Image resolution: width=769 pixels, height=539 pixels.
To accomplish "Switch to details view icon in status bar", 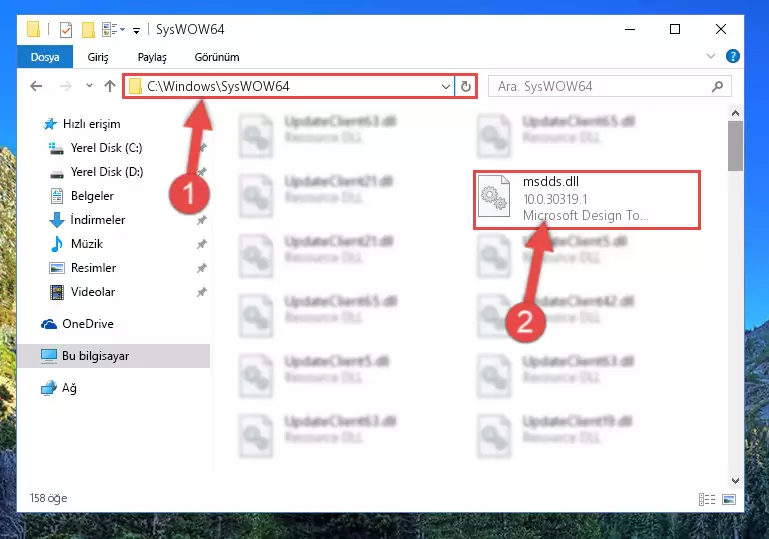I will 707,499.
